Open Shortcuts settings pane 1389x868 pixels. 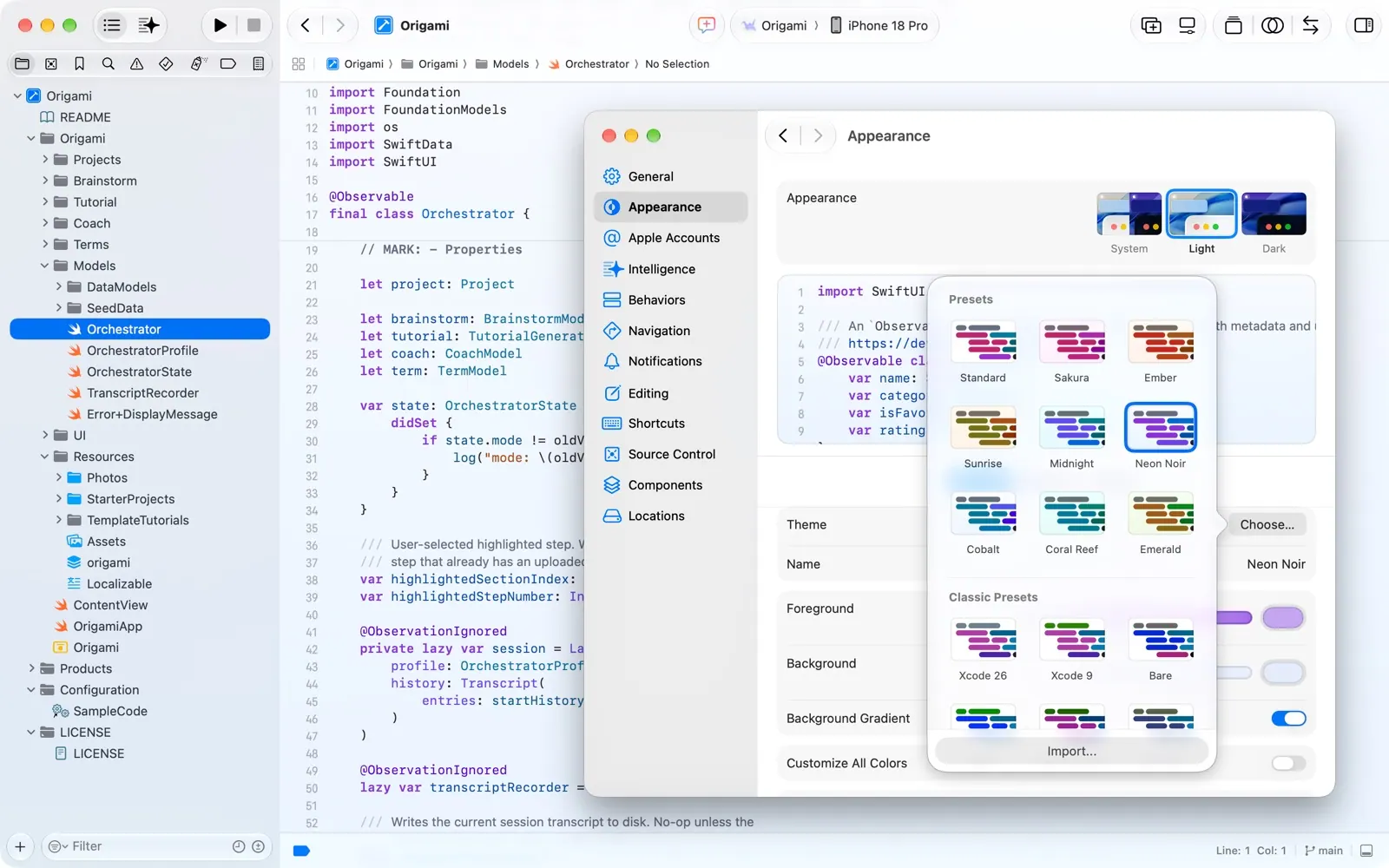click(670, 424)
